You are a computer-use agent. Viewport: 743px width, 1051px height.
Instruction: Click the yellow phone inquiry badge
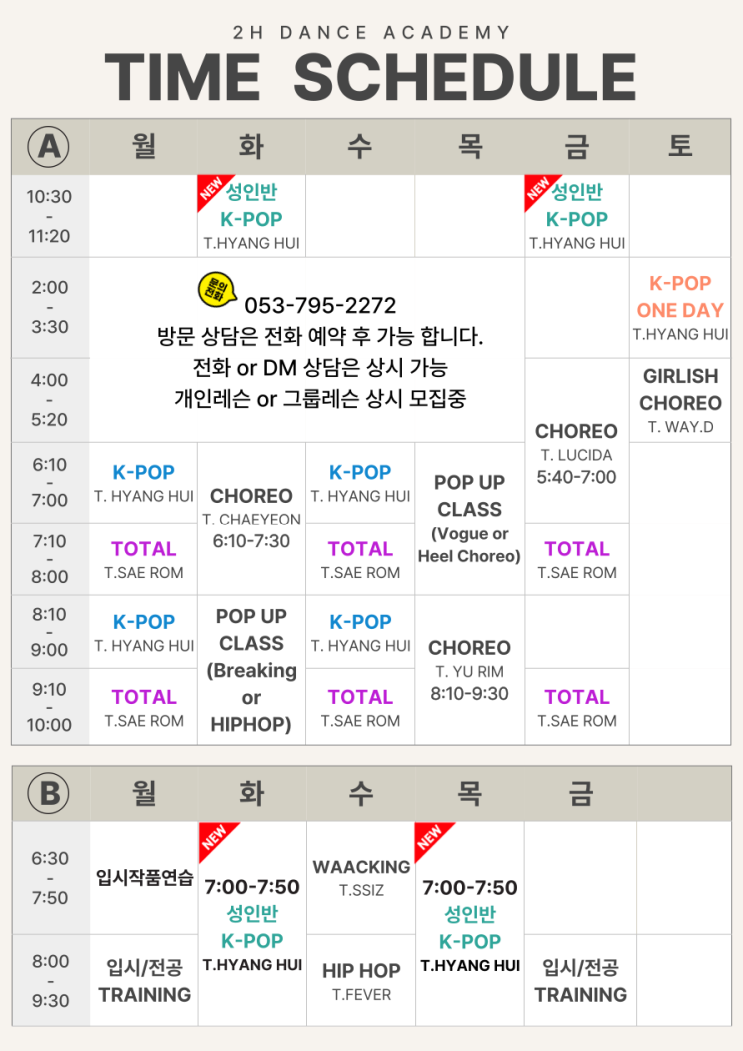click(213, 290)
